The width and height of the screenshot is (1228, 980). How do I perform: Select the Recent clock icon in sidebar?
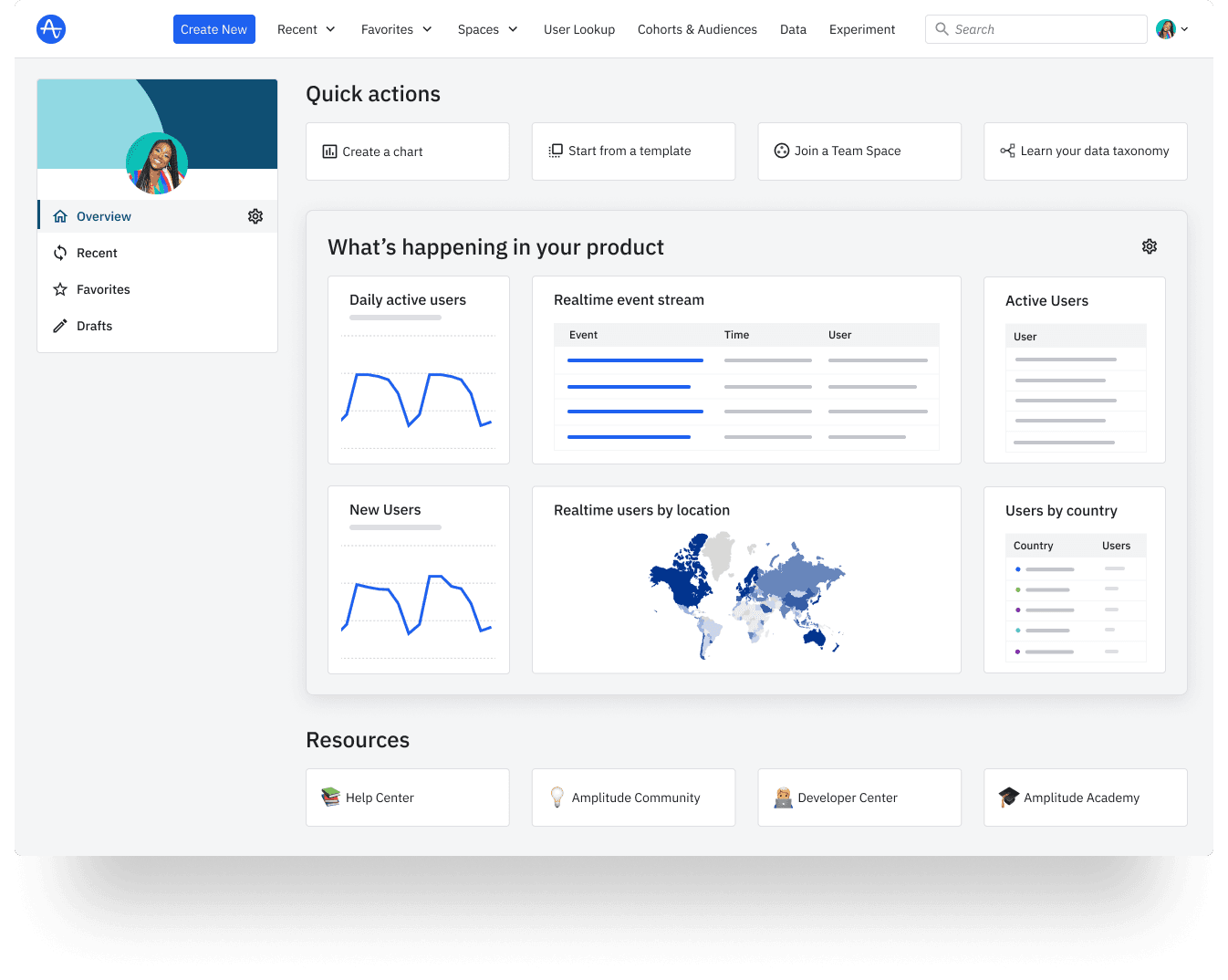click(60, 253)
